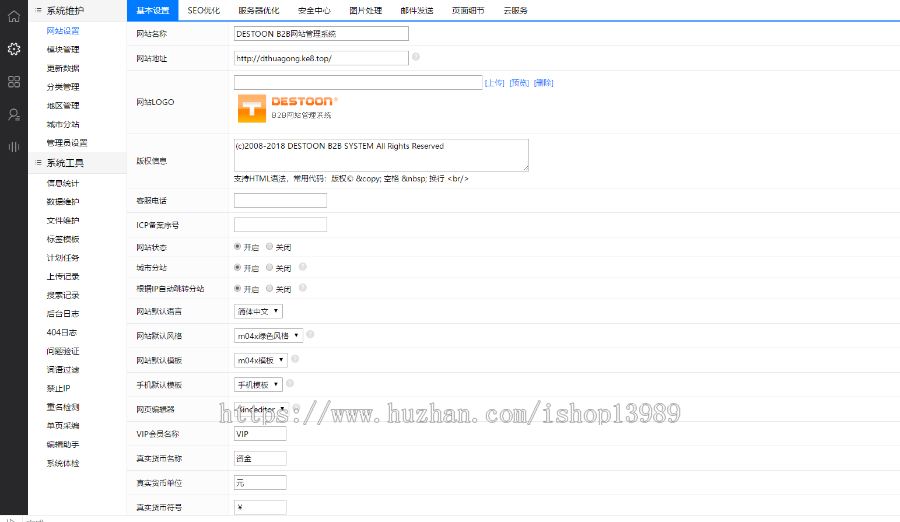Click the member user icon in the sidebar
900x522 pixels.
[14, 114]
